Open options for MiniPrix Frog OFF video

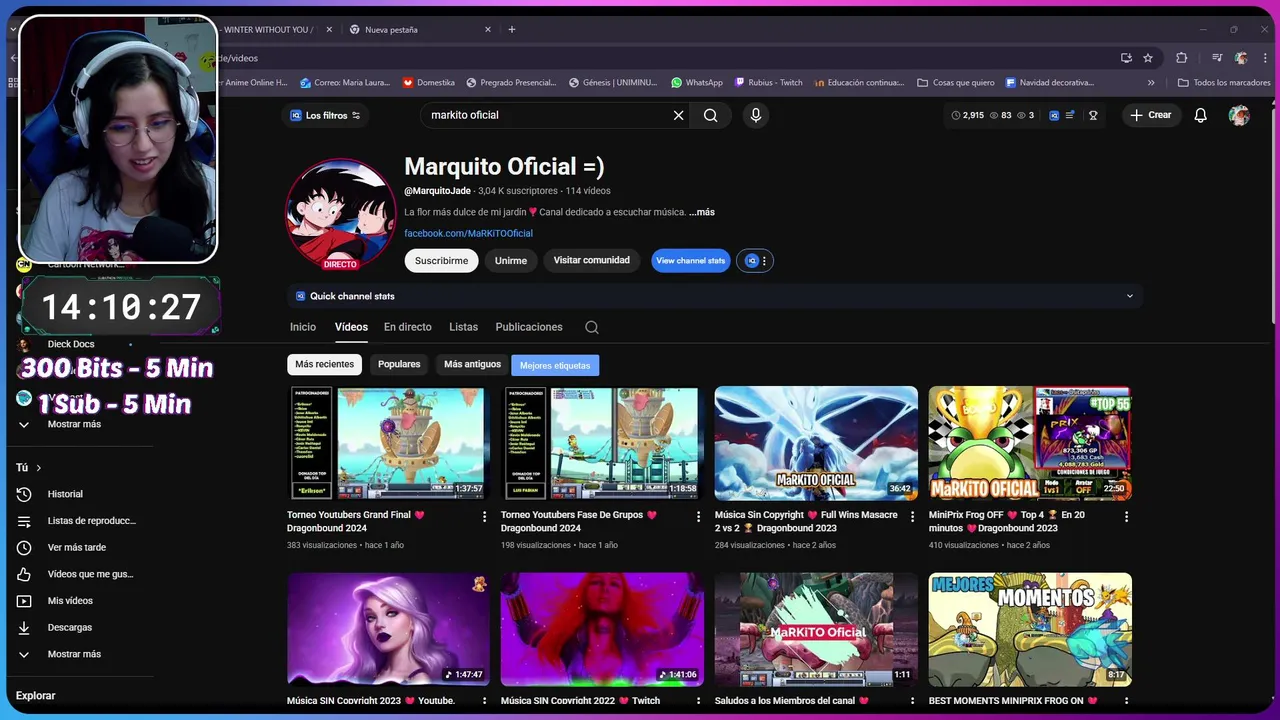pyautogui.click(x=1126, y=516)
